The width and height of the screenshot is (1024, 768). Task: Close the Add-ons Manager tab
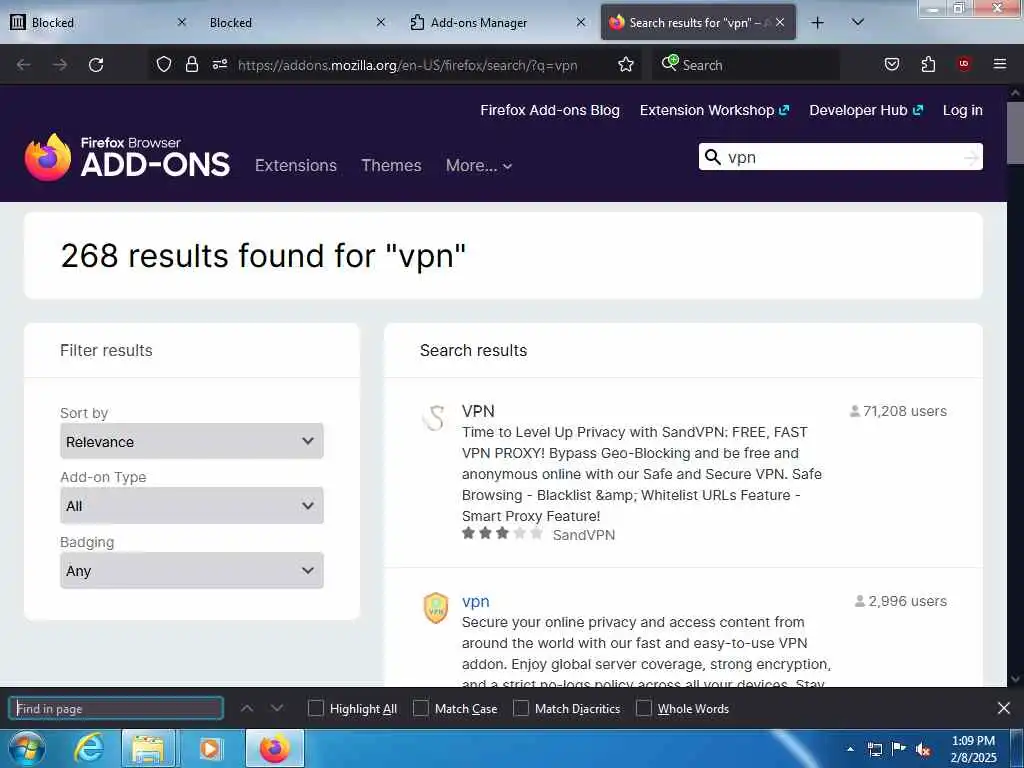pos(581,22)
